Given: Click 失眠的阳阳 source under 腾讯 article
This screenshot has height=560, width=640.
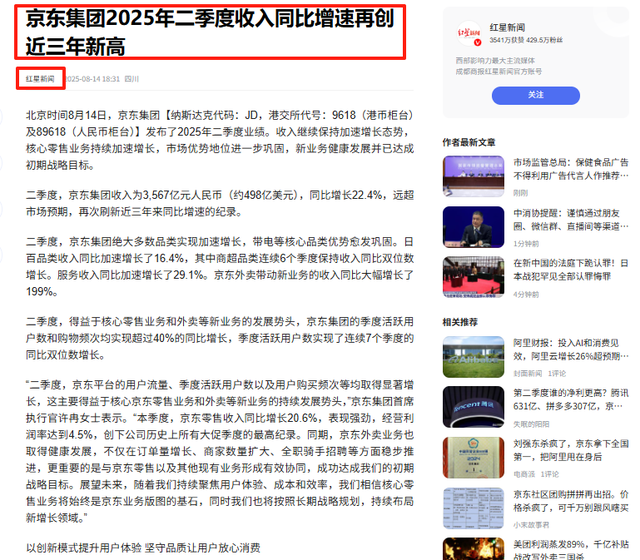Looking at the screenshot, I should click(531, 424).
